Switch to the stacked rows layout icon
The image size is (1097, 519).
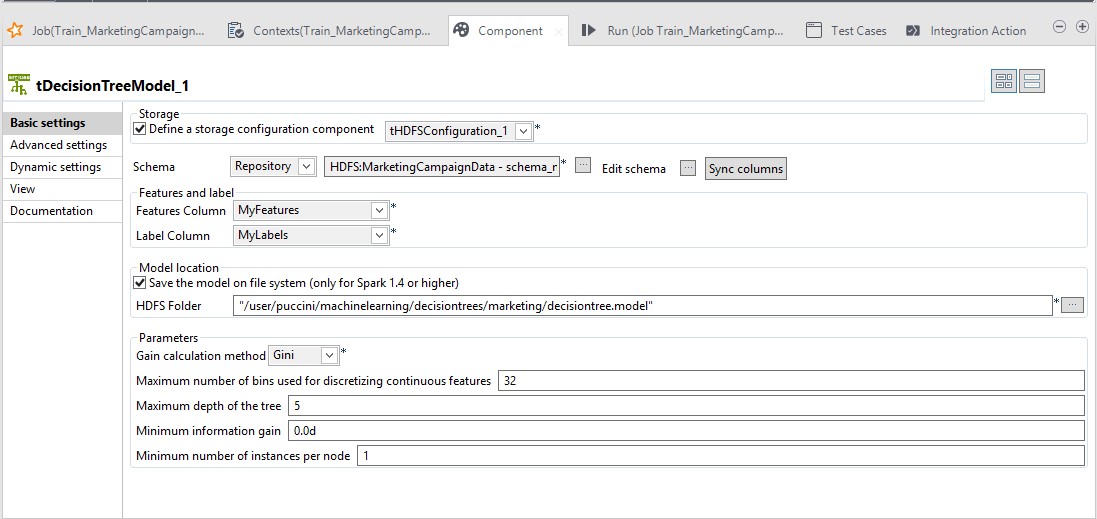(x=1032, y=81)
